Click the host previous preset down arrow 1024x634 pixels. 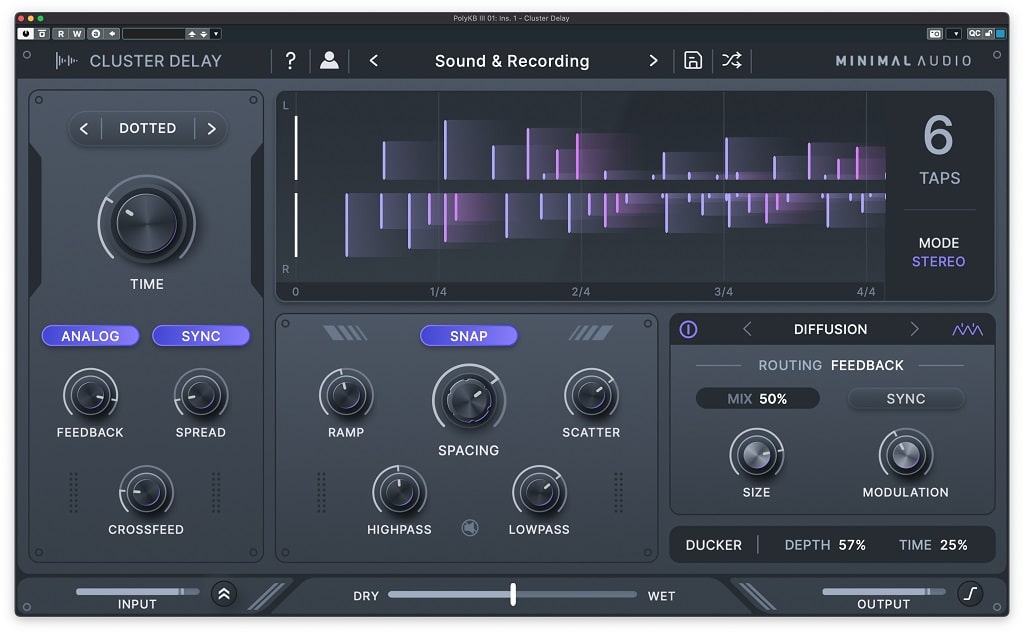[204, 34]
